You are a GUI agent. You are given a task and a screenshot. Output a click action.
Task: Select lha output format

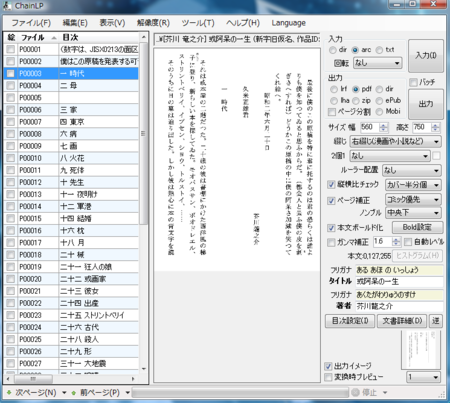click(334, 101)
